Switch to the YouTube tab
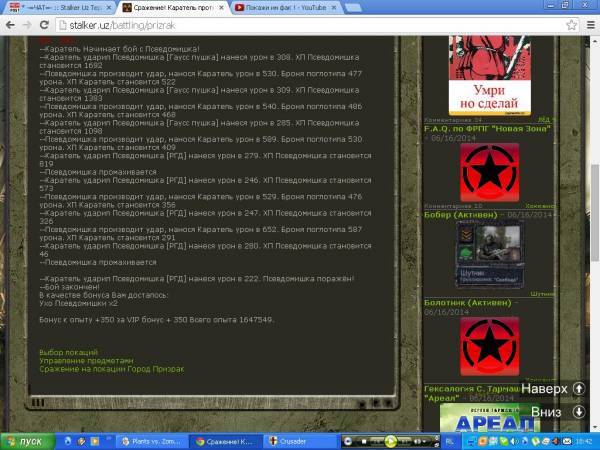The width and height of the screenshot is (600, 450). point(285,7)
